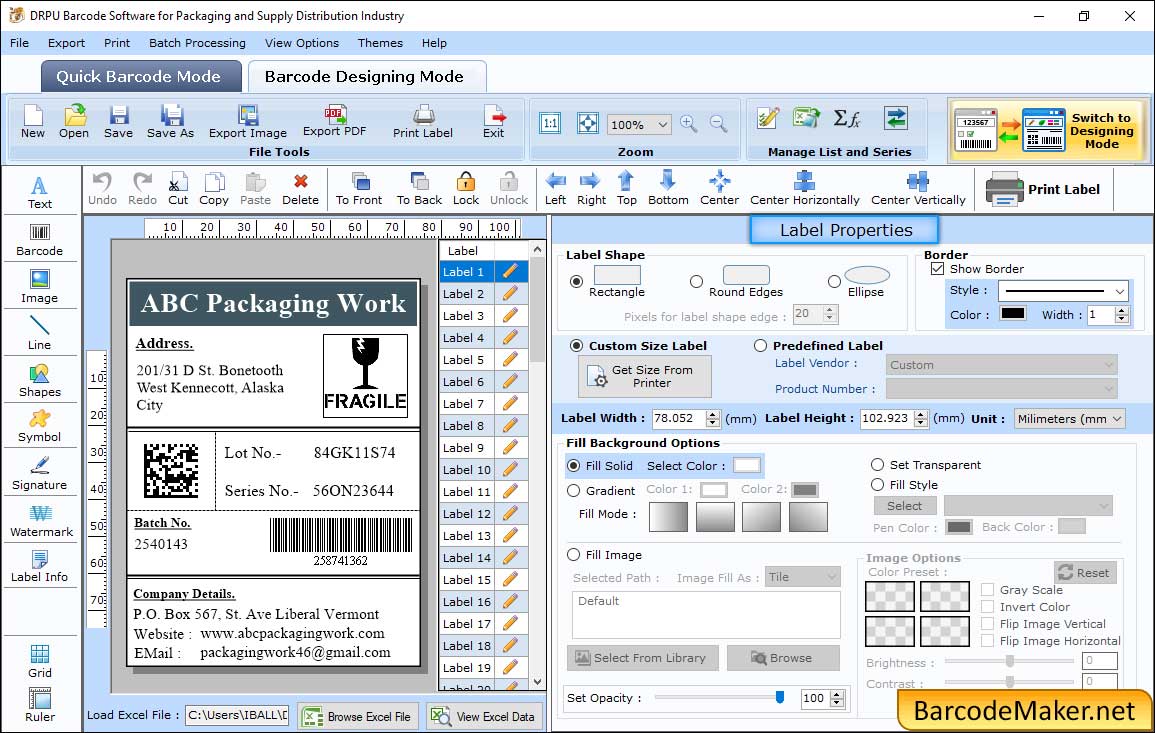Select Round Edges label shape

(x=696, y=281)
